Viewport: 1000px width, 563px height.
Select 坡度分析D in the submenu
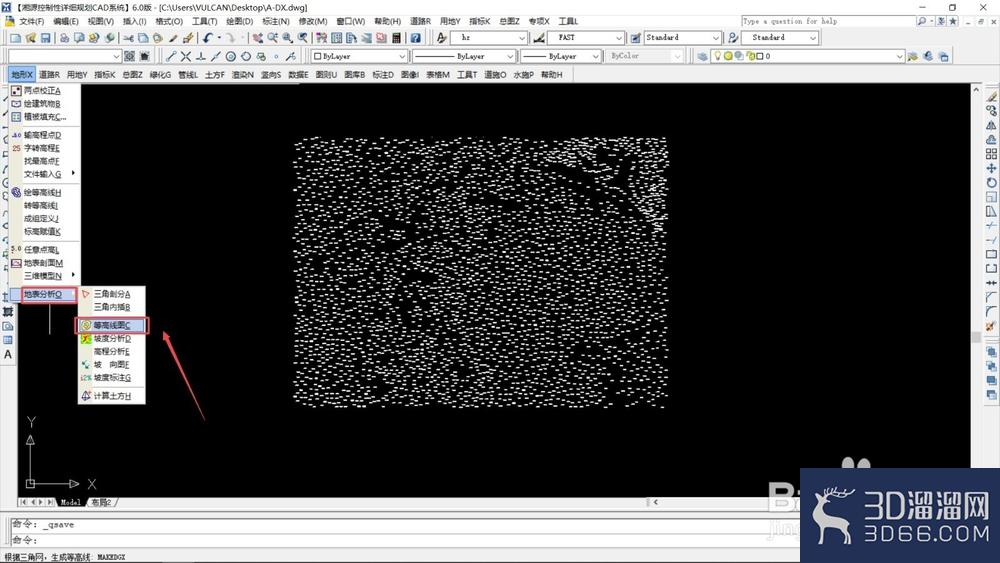112,339
